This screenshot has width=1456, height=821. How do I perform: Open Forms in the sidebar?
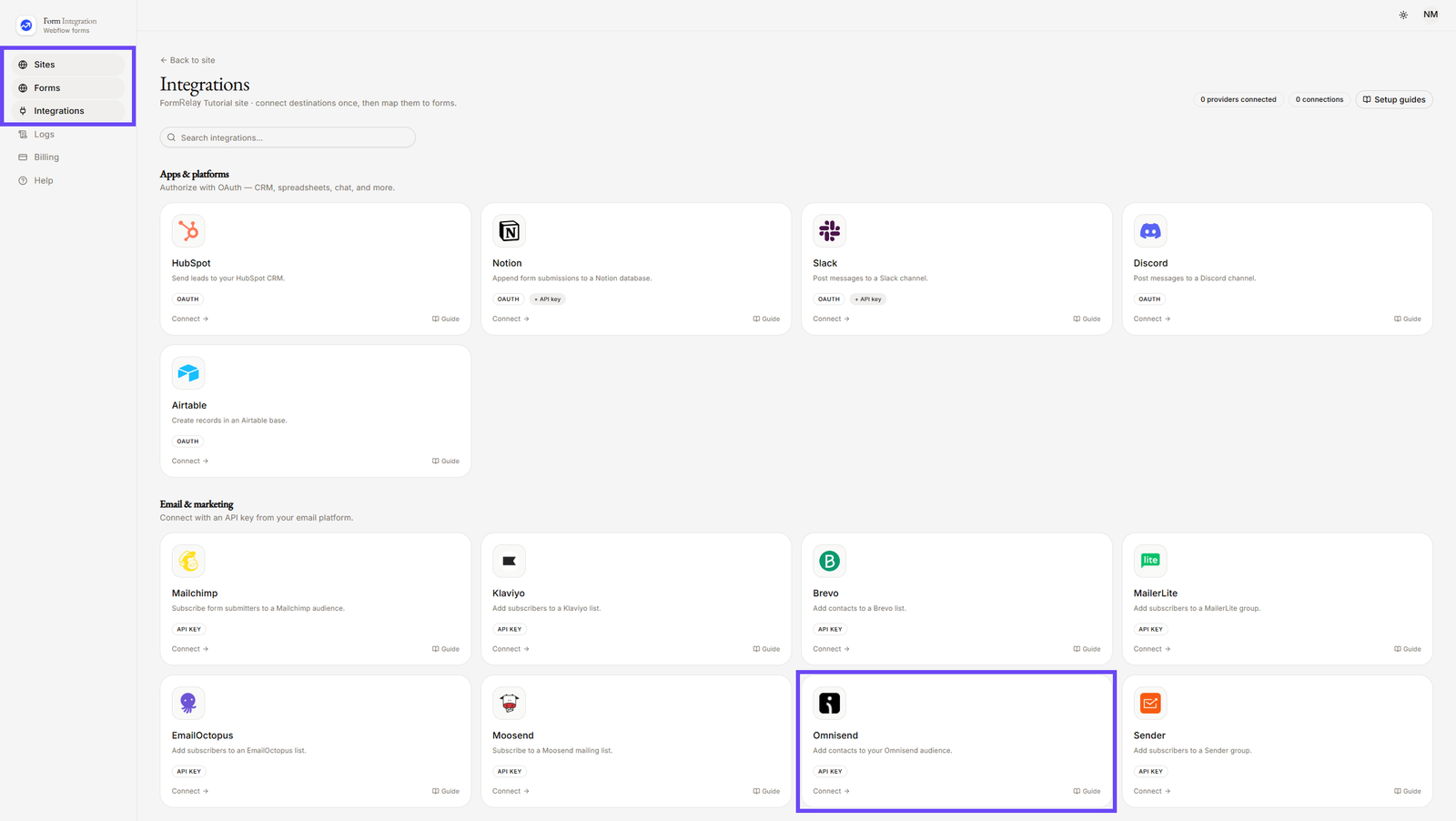click(x=68, y=88)
